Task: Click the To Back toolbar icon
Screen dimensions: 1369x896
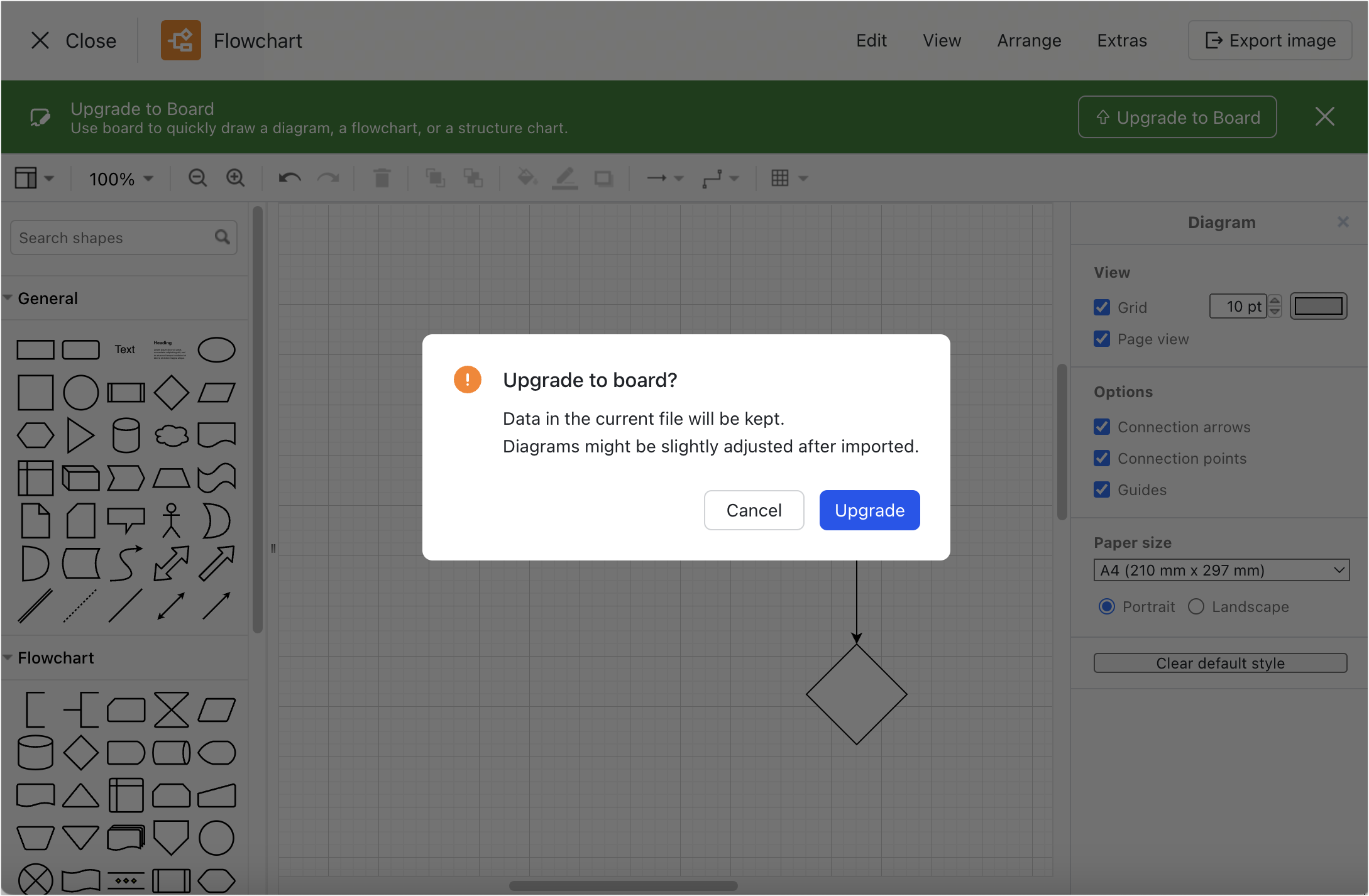Action: (x=473, y=178)
